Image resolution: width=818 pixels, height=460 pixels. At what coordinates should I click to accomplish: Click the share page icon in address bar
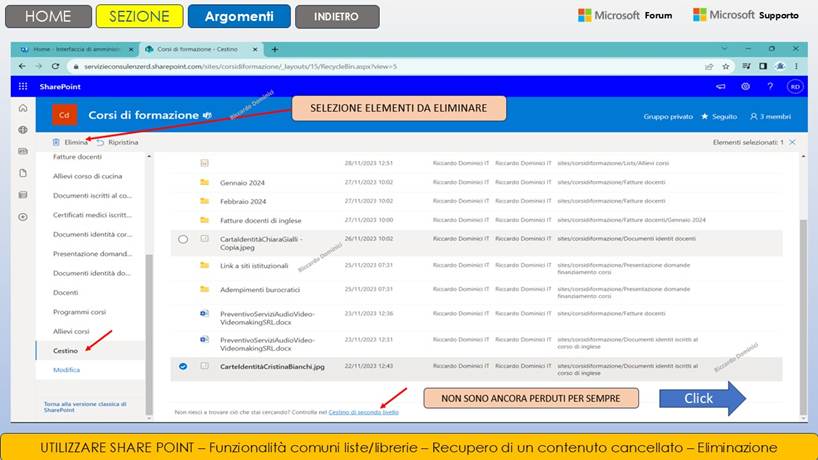(x=709, y=66)
